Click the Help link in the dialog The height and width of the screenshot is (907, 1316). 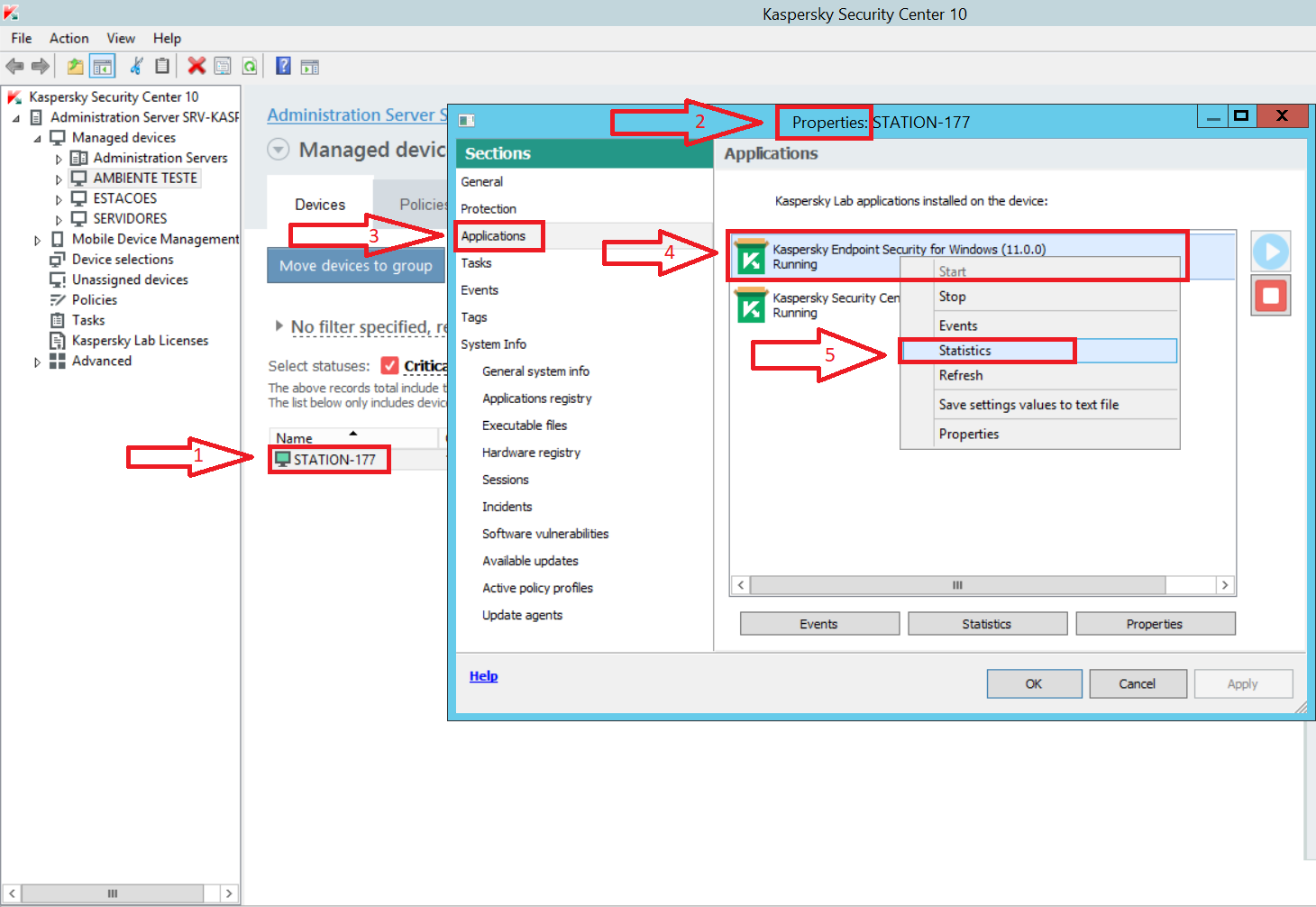pyautogui.click(x=483, y=676)
